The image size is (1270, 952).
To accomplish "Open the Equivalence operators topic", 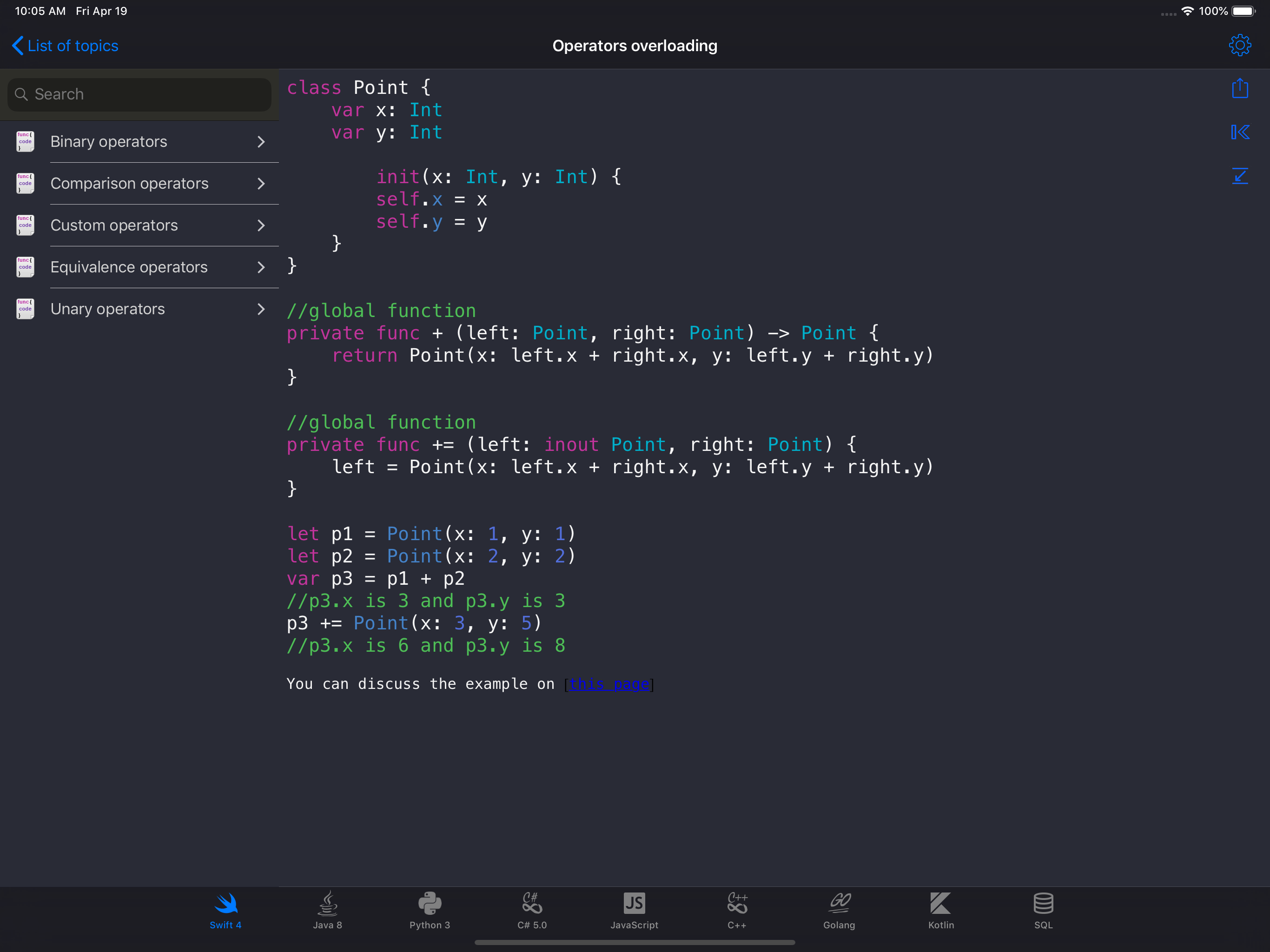I will click(x=129, y=267).
